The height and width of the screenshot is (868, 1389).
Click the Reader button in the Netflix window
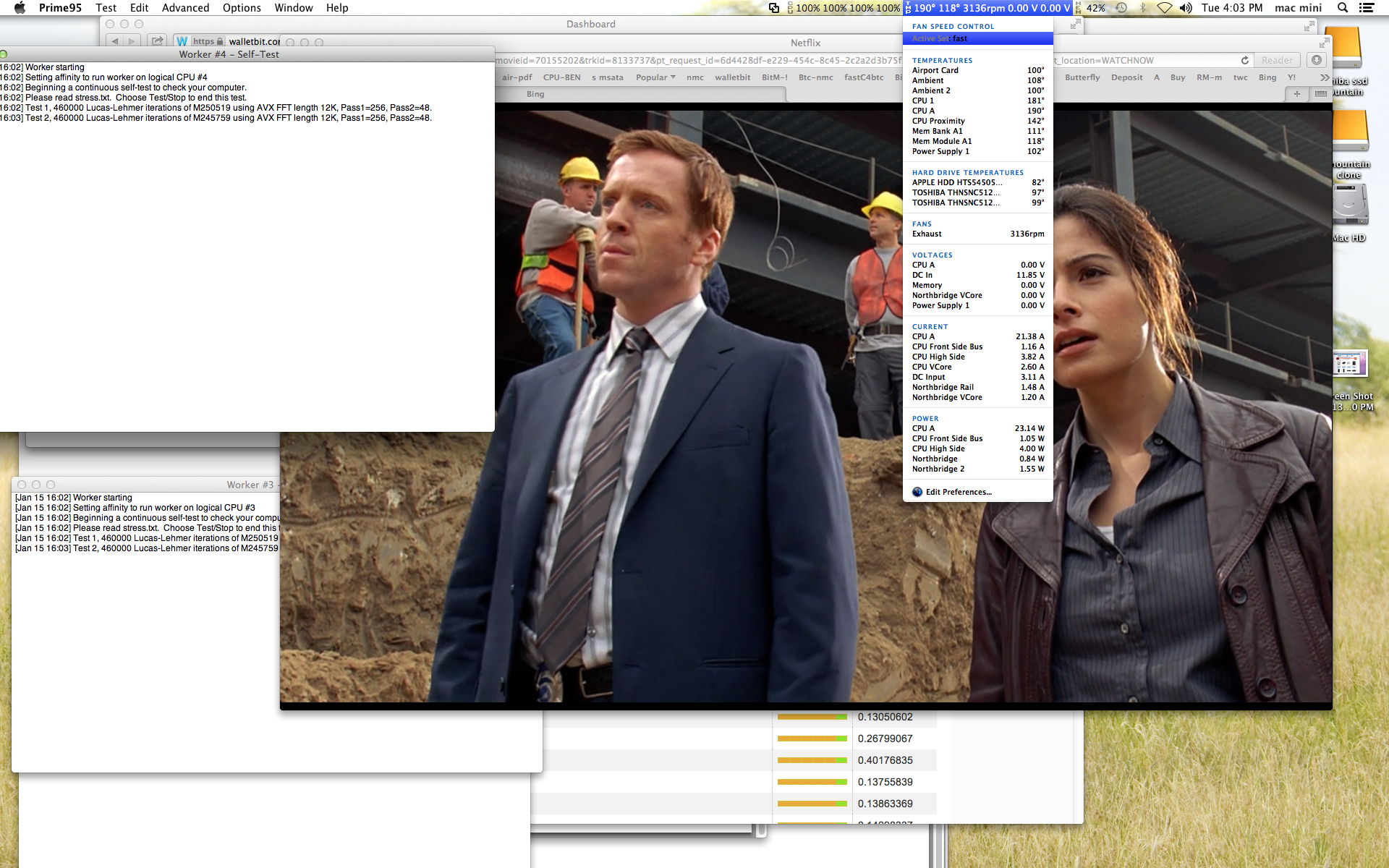1277,60
